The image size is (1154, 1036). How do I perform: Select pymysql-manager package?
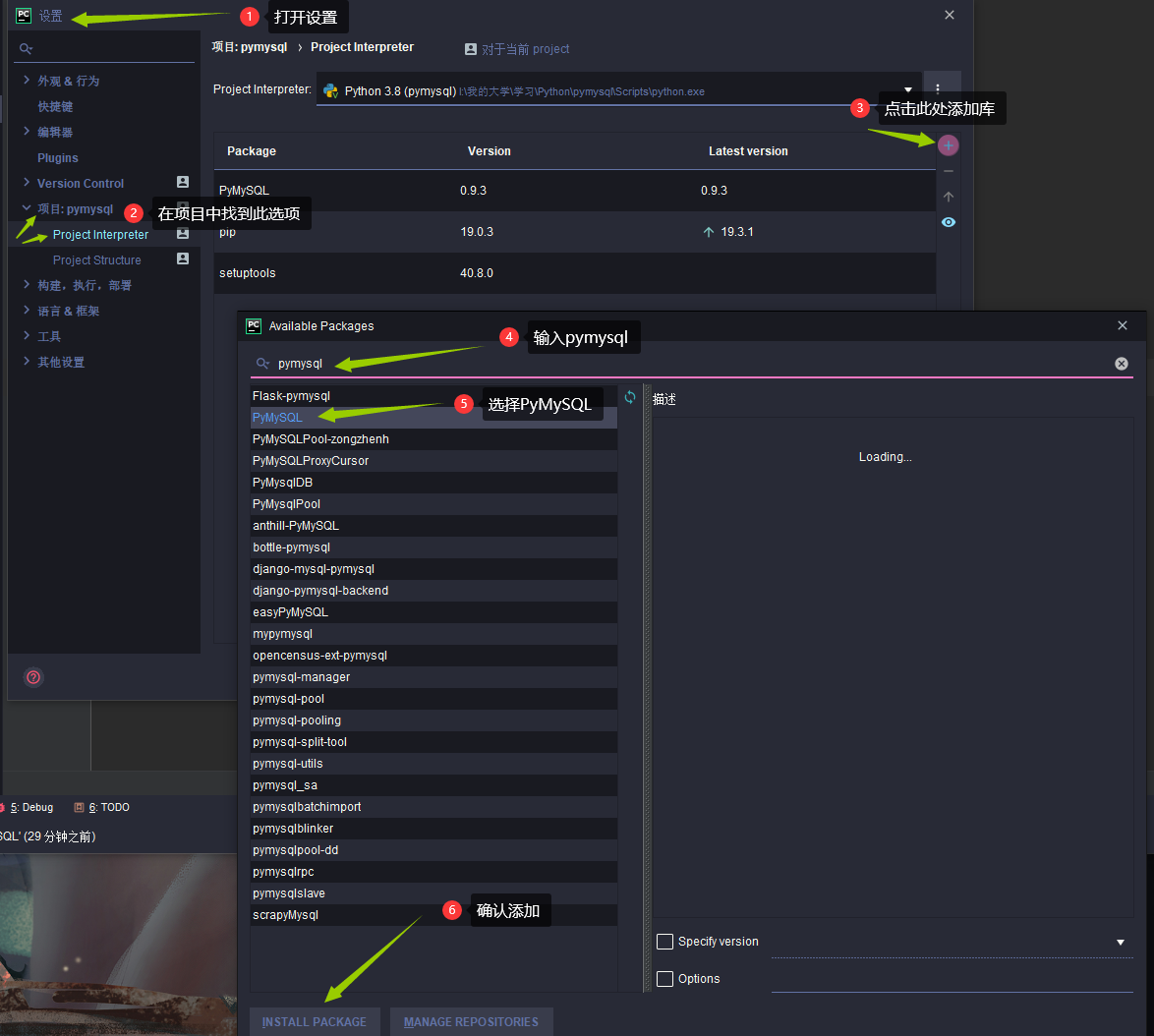pyautogui.click(x=433, y=677)
